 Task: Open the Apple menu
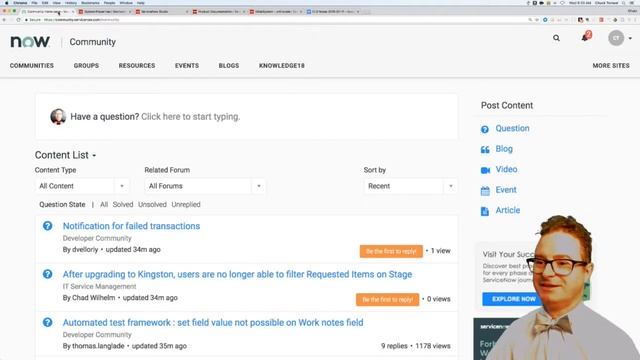pyautogui.click(x=6, y=3)
